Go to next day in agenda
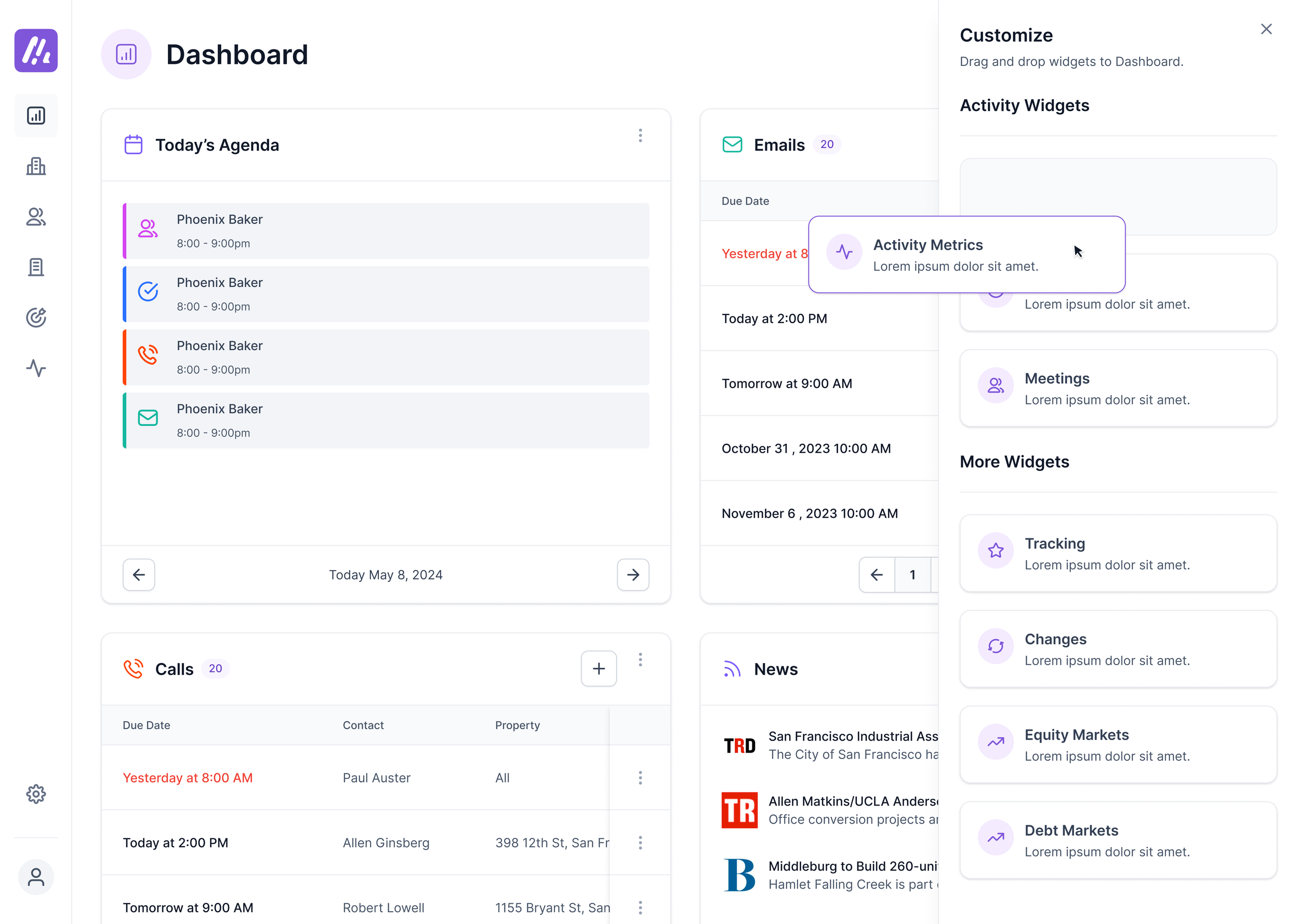1299x924 pixels. [632, 575]
